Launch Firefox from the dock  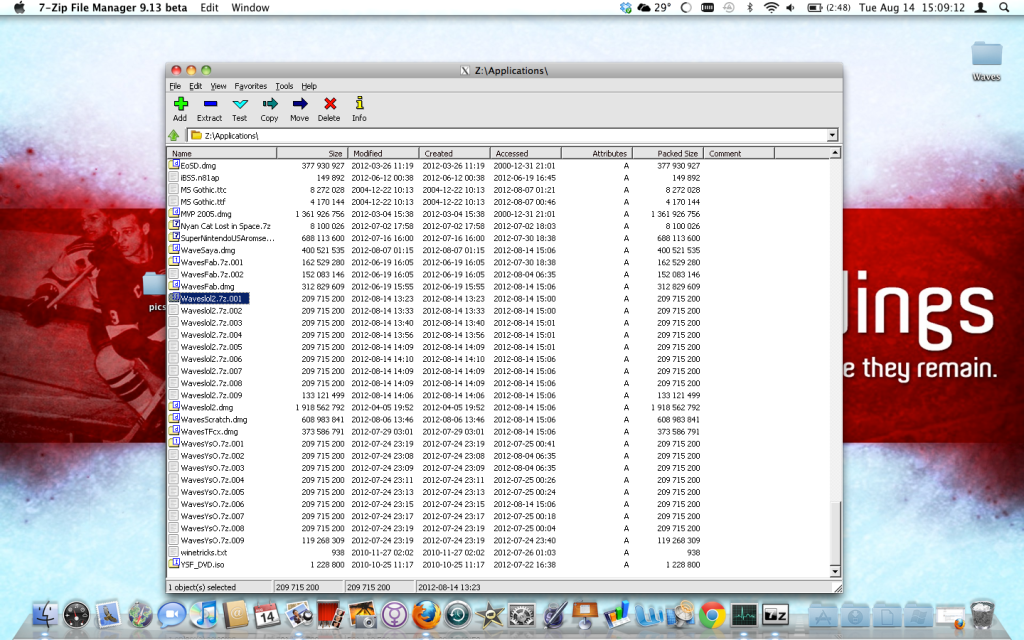(x=425, y=615)
